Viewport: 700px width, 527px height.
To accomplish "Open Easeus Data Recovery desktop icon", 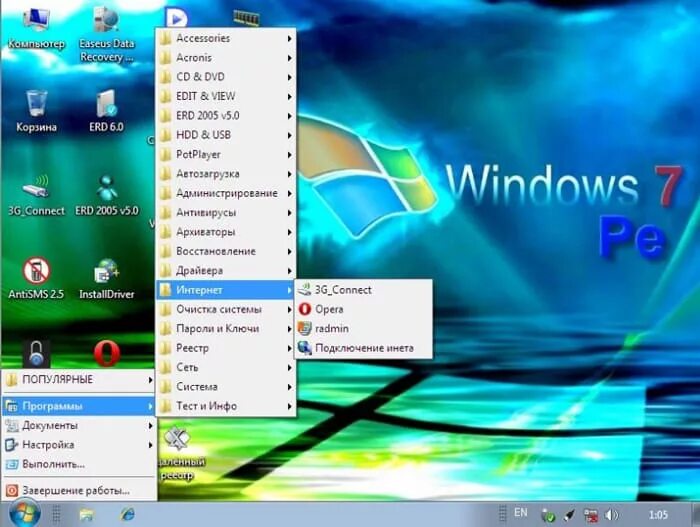I will [x=106, y=35].
